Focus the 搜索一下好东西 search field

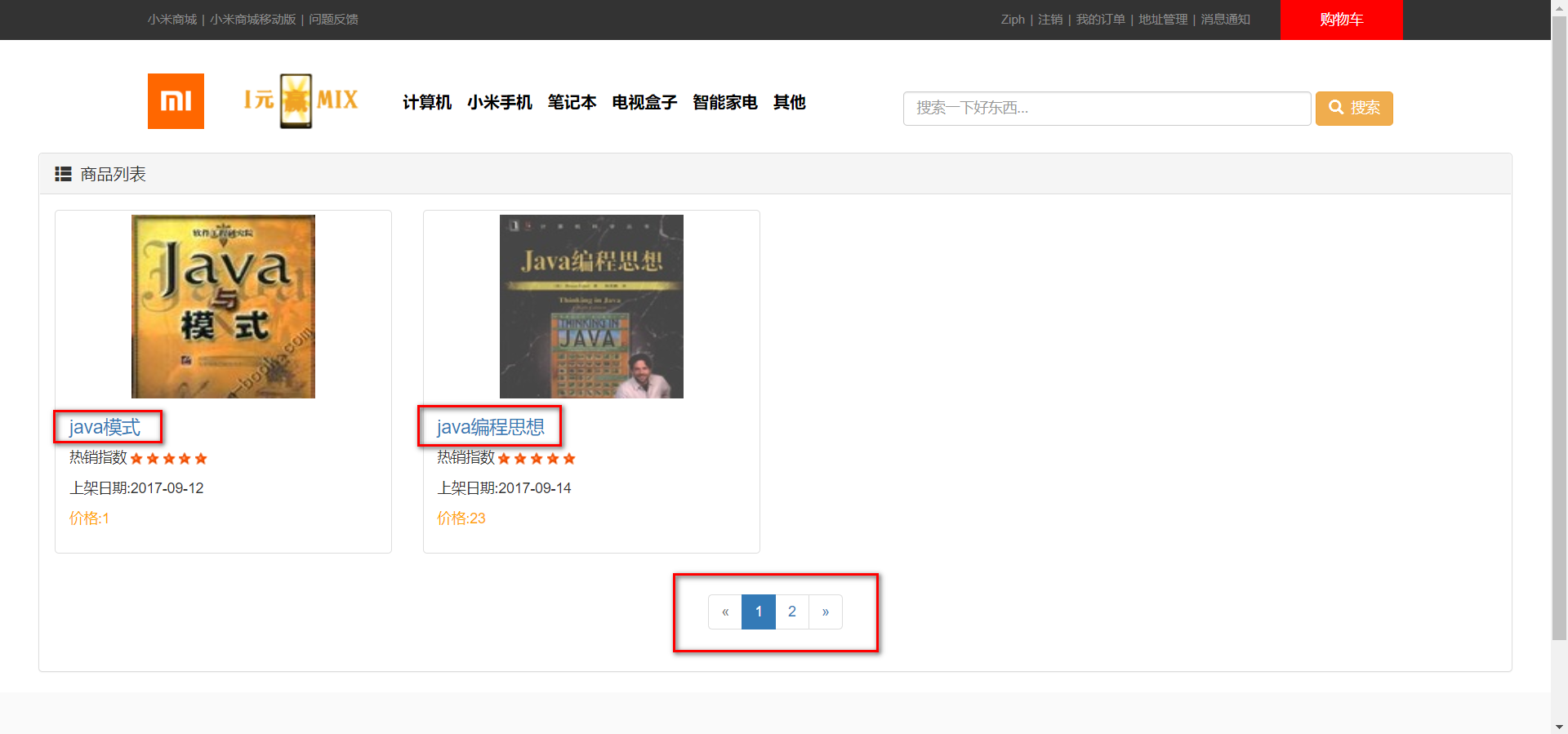click(1107, 109)
